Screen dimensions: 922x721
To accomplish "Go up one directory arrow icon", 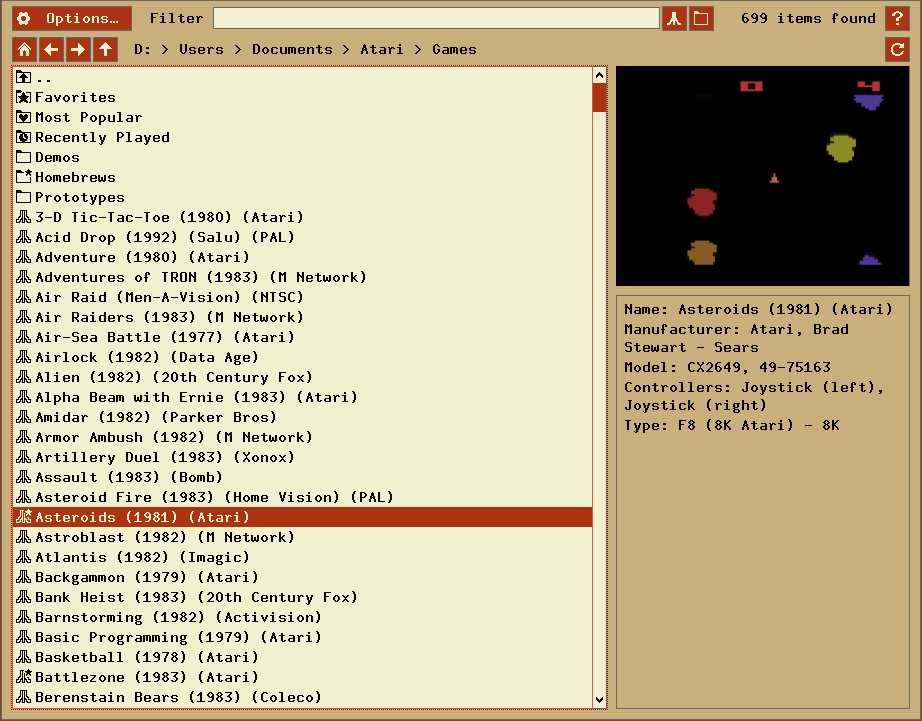I will 105,49.
